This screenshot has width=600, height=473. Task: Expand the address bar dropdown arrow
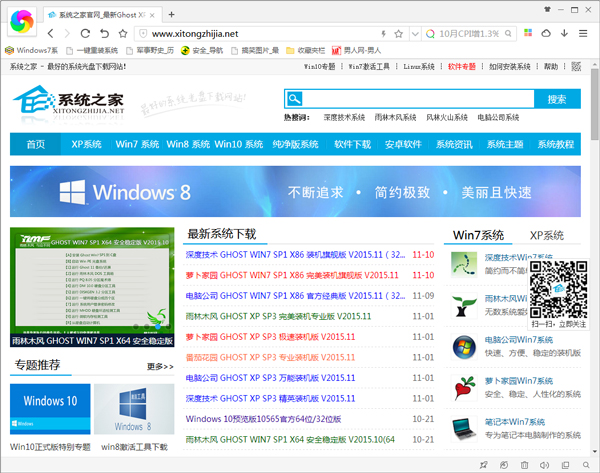click(x=415, y=34)
